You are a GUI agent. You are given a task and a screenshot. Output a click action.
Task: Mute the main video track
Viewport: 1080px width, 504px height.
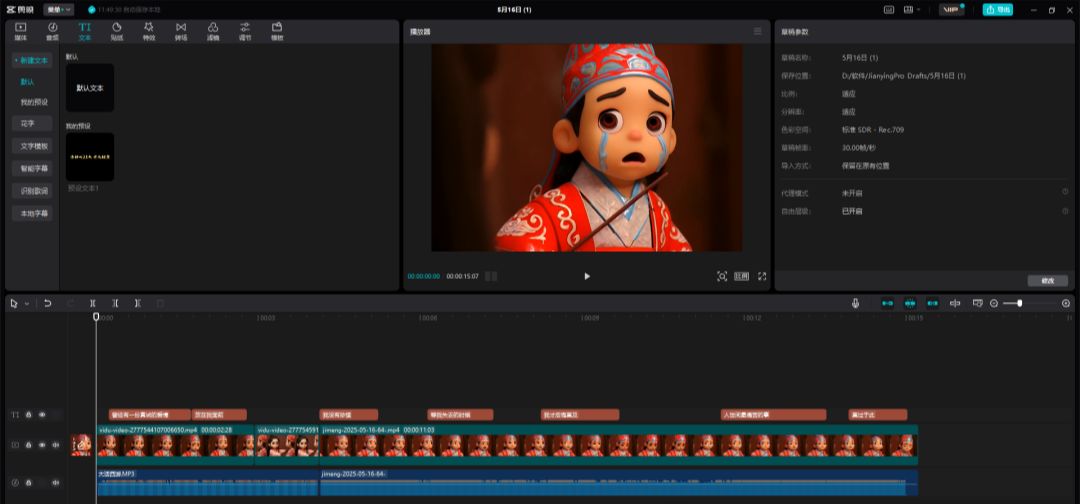click(56, 445)
